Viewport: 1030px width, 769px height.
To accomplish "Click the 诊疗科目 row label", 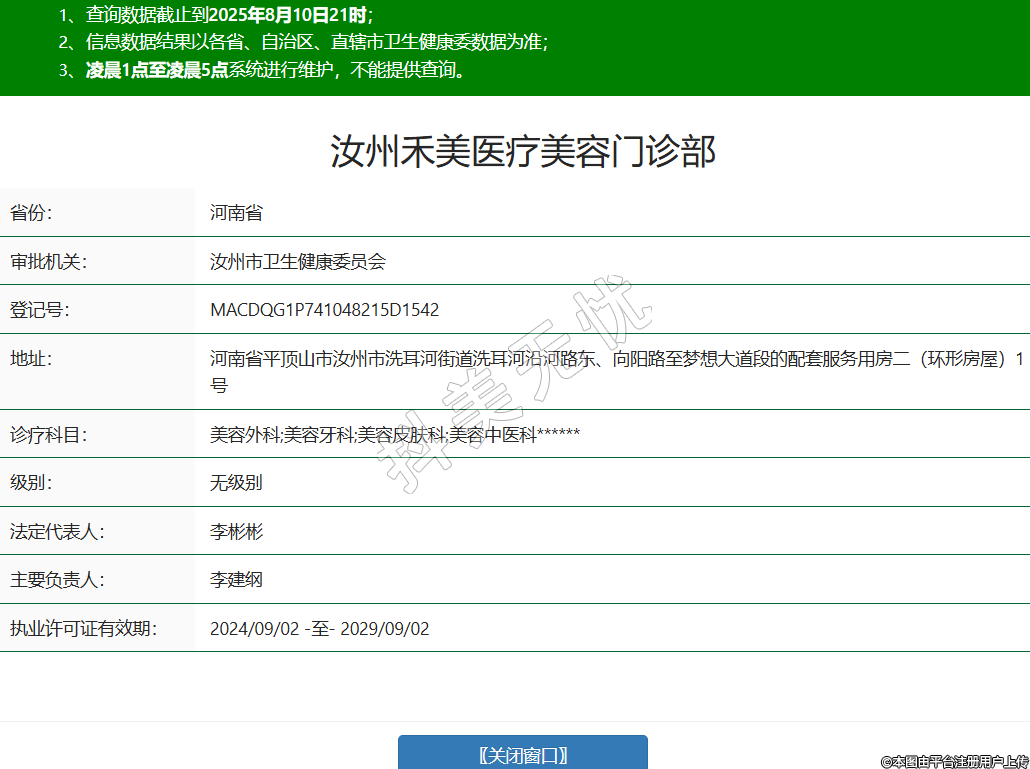I will (x=48, y=435).
